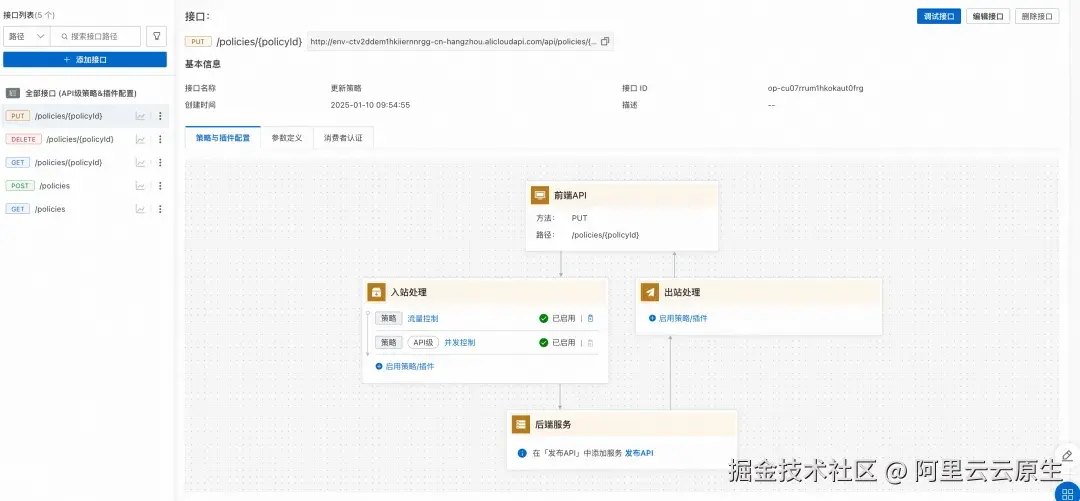Select the GET /policies interface
The image size is (1080, 501).
[x=85, y=209]
